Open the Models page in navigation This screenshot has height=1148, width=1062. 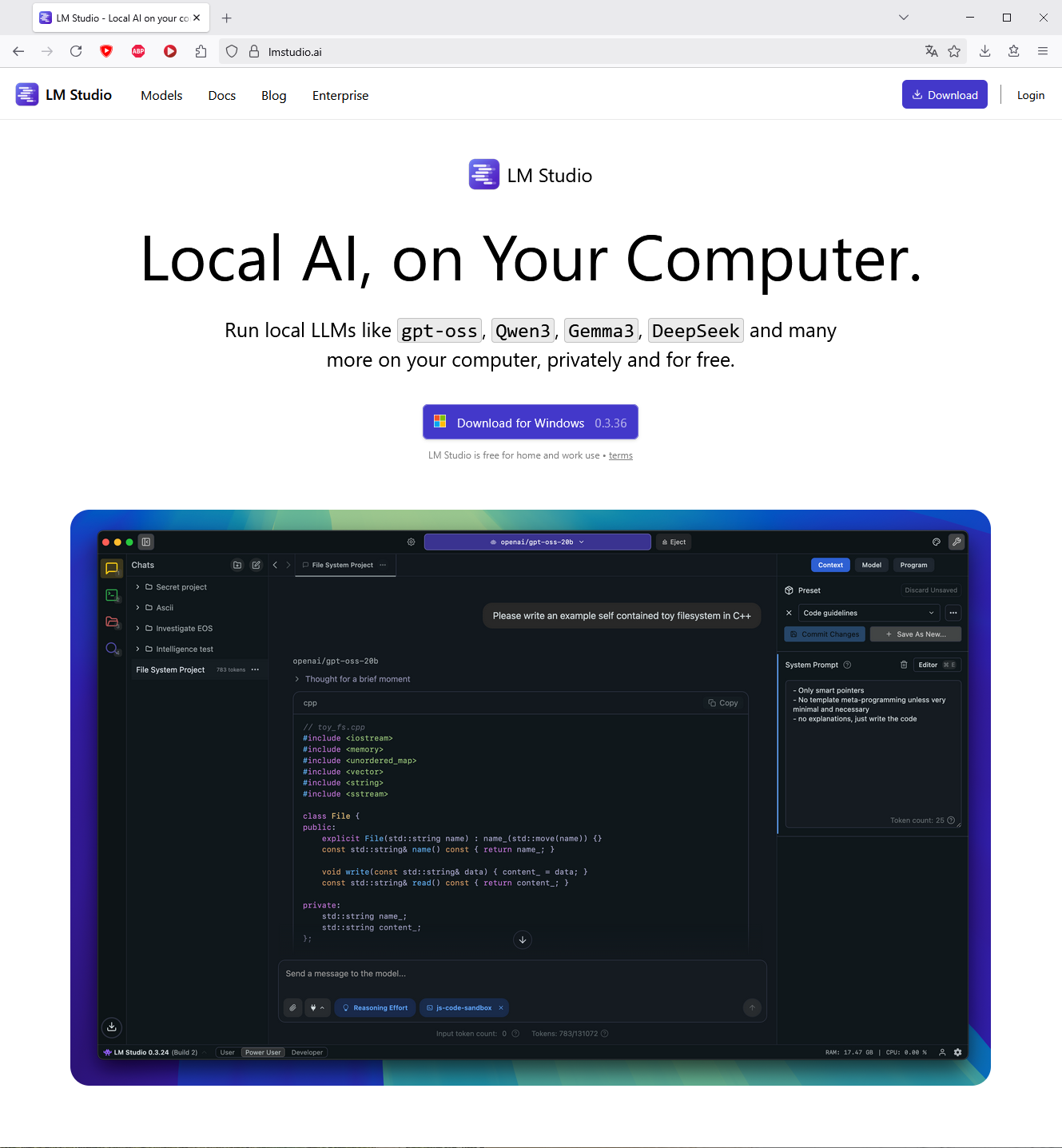tap(161, 95)
